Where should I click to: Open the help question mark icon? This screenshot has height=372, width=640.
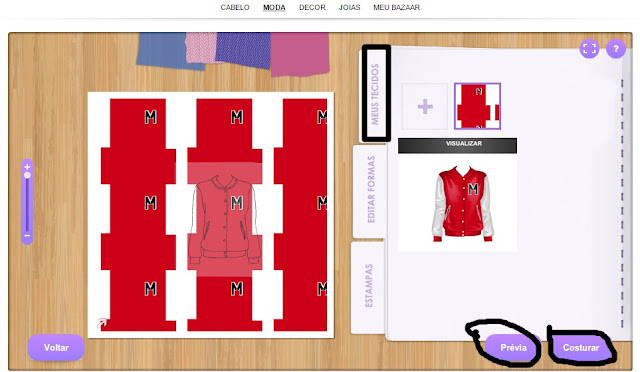(x=616, y=49)
